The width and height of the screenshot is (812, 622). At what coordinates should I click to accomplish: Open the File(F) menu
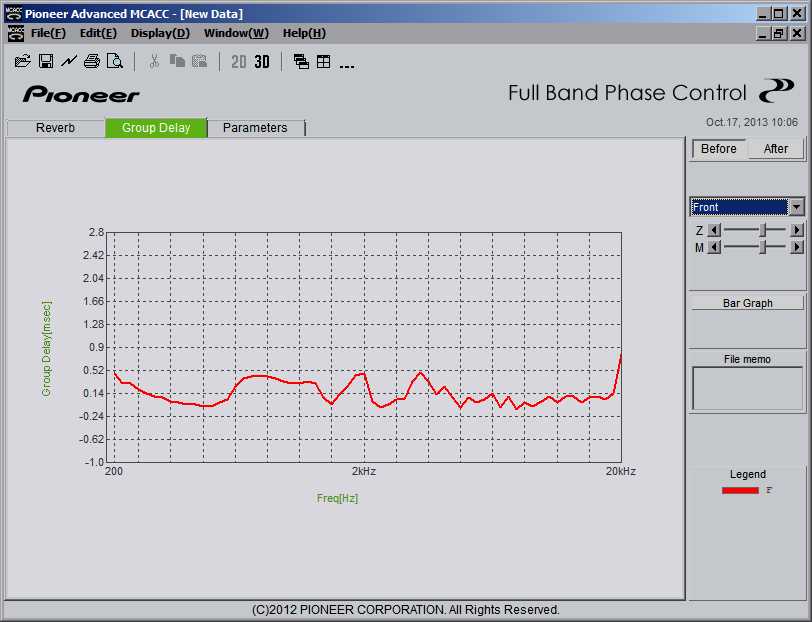48,33
